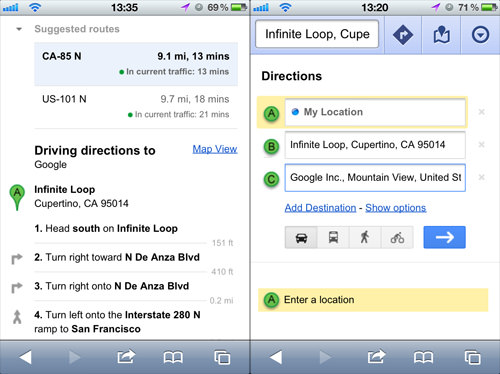This screenshot has height=374, width=500.
Task: Tap the share icon in left toolbar
Action: coord(126,357)
